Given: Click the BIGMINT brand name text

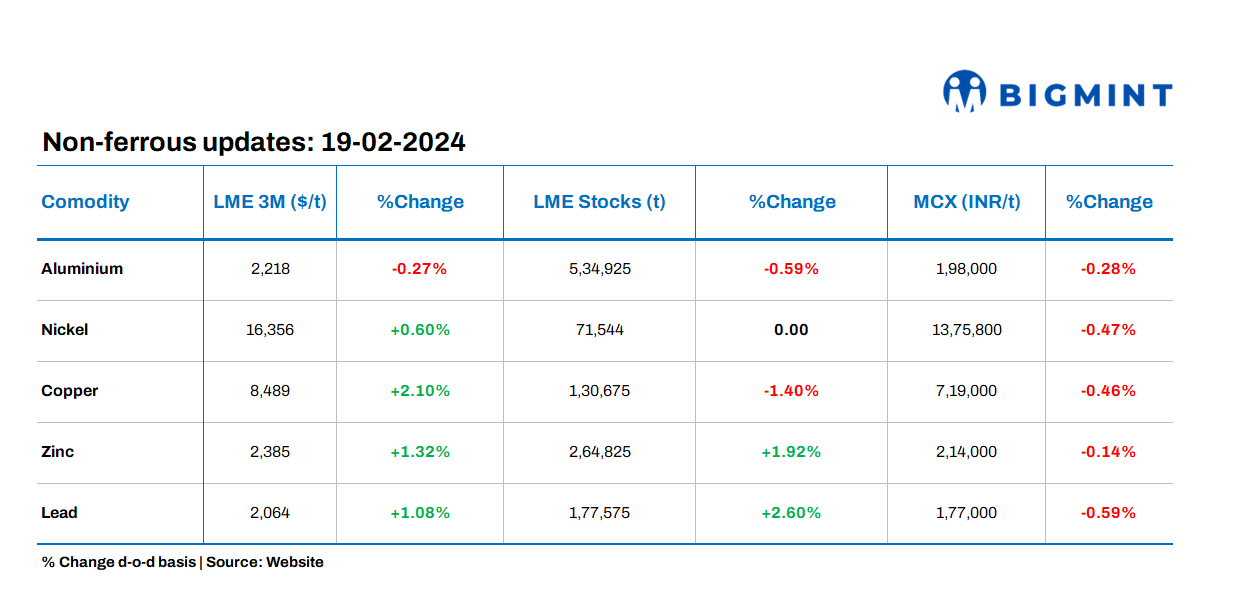Looking at the screenshot, I should tap(1085, 96).
